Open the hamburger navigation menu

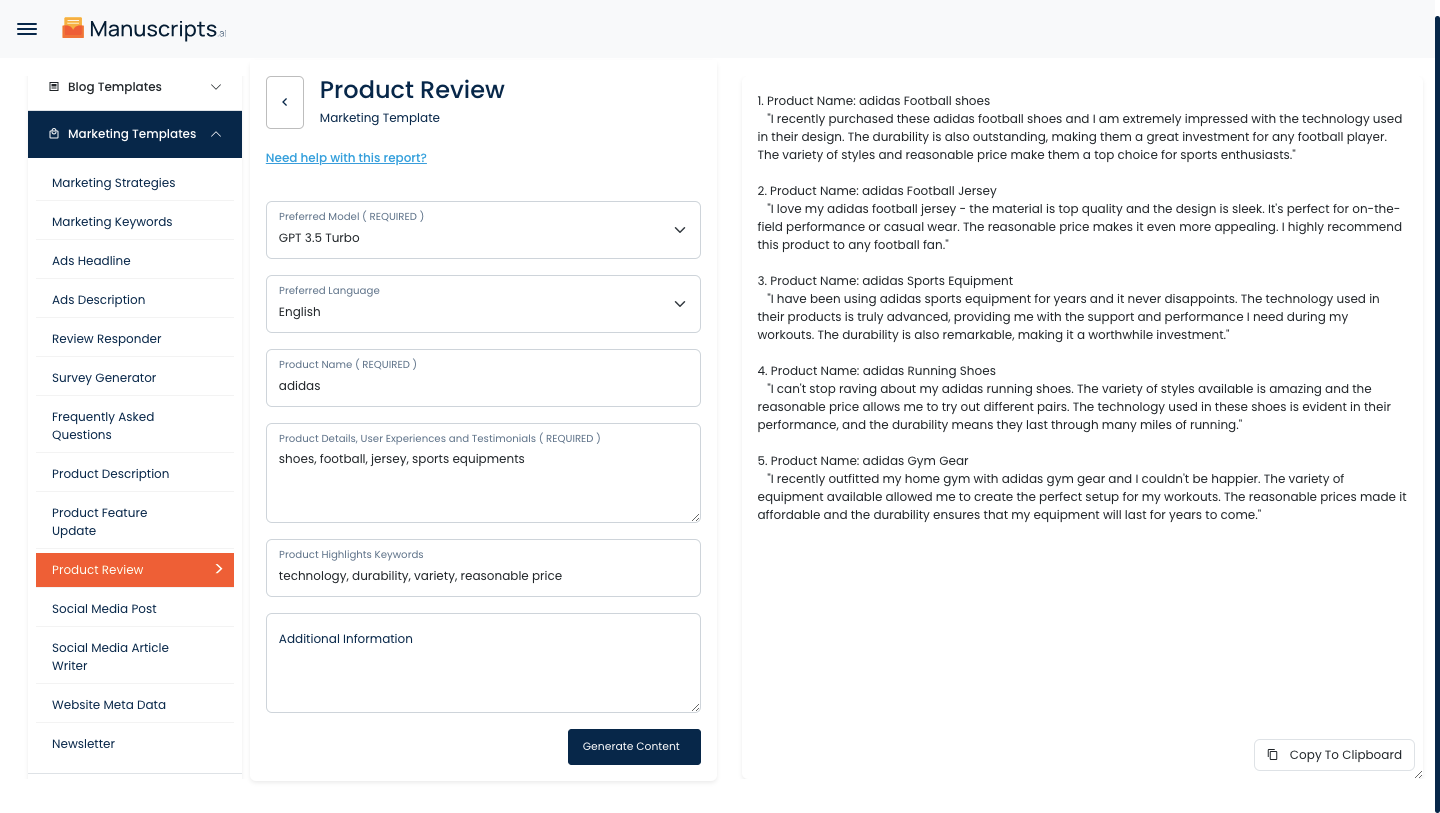click(x=27, y=29)
